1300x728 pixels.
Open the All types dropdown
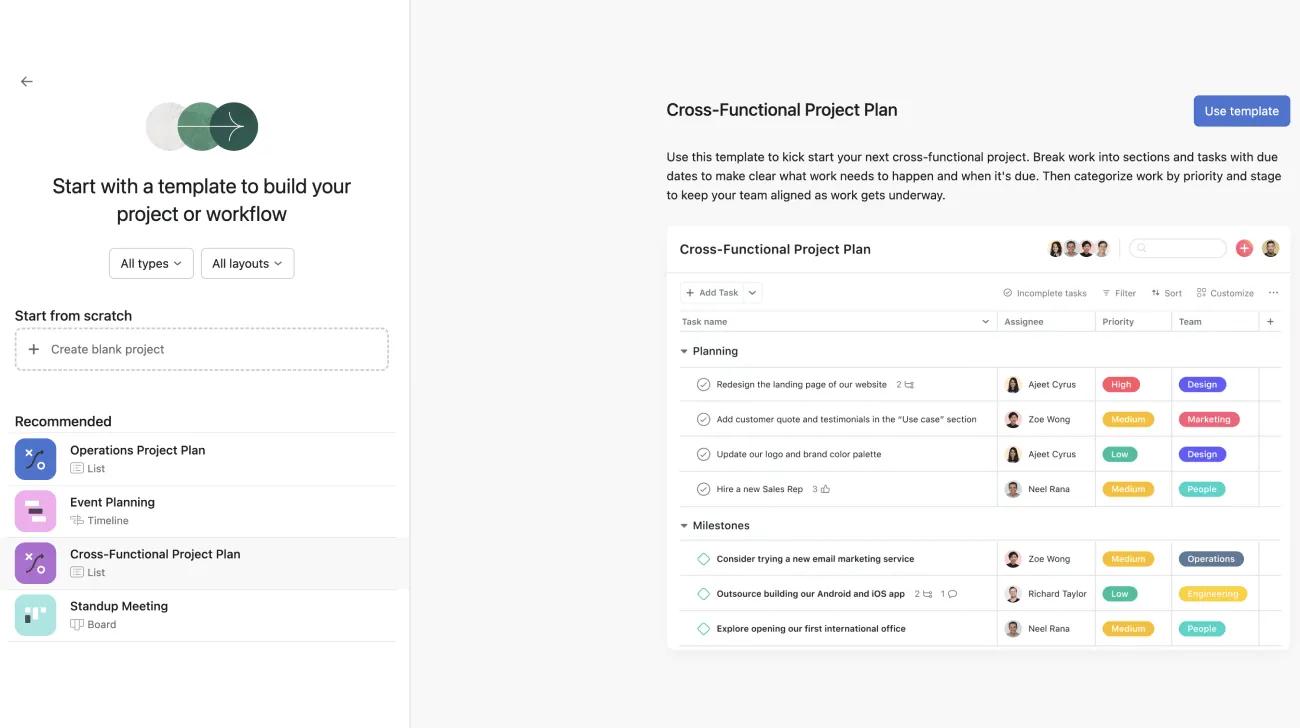(x=151, y=263)
